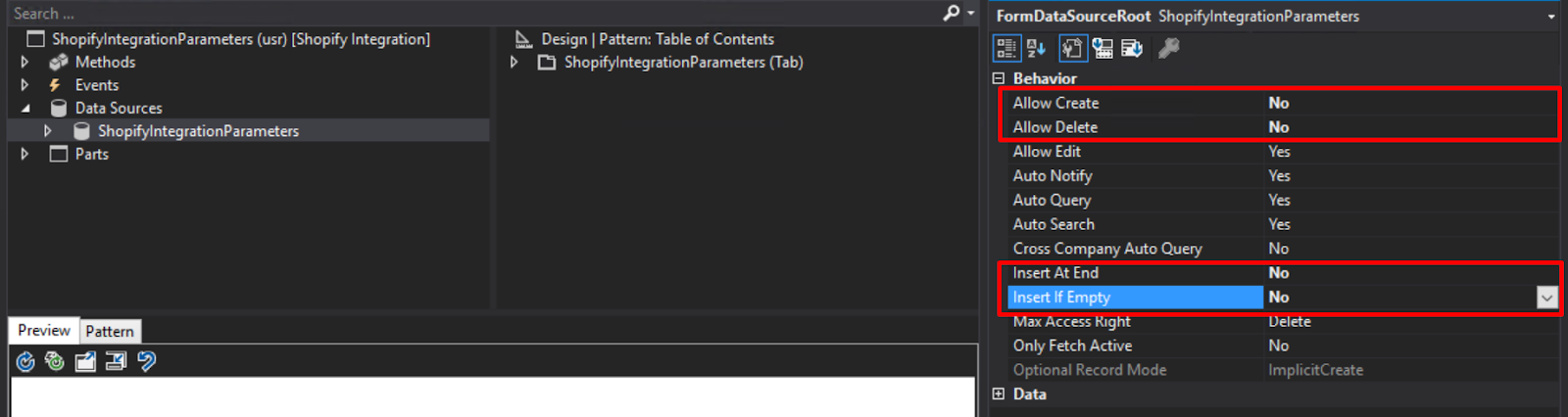Expand the Parts node
This screenshot has height=417, width=1568.
click(24, 154)
